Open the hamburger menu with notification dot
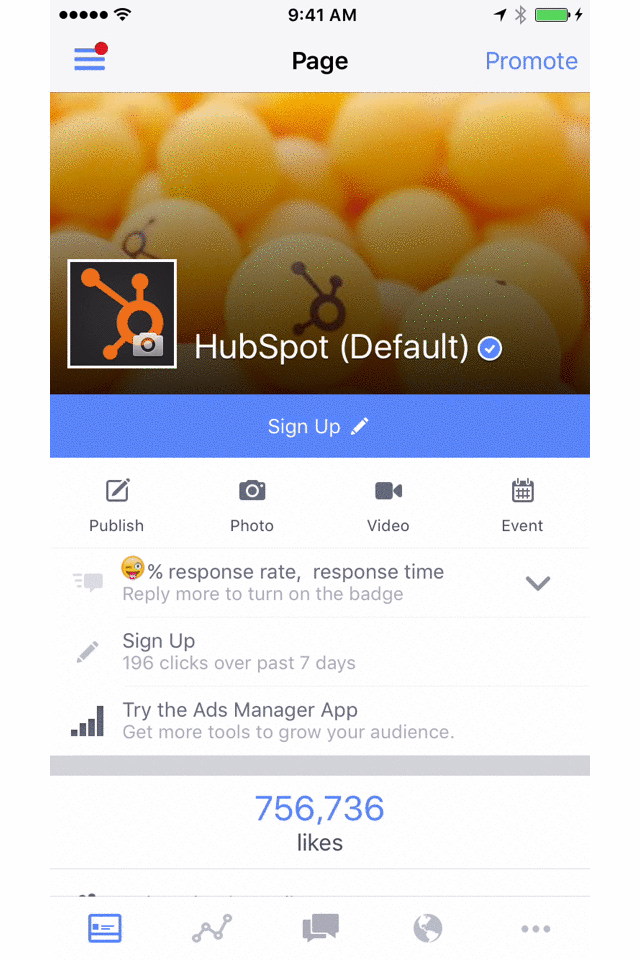The width and height of the screenshot is (640, 960). click(x=91, y=57)
